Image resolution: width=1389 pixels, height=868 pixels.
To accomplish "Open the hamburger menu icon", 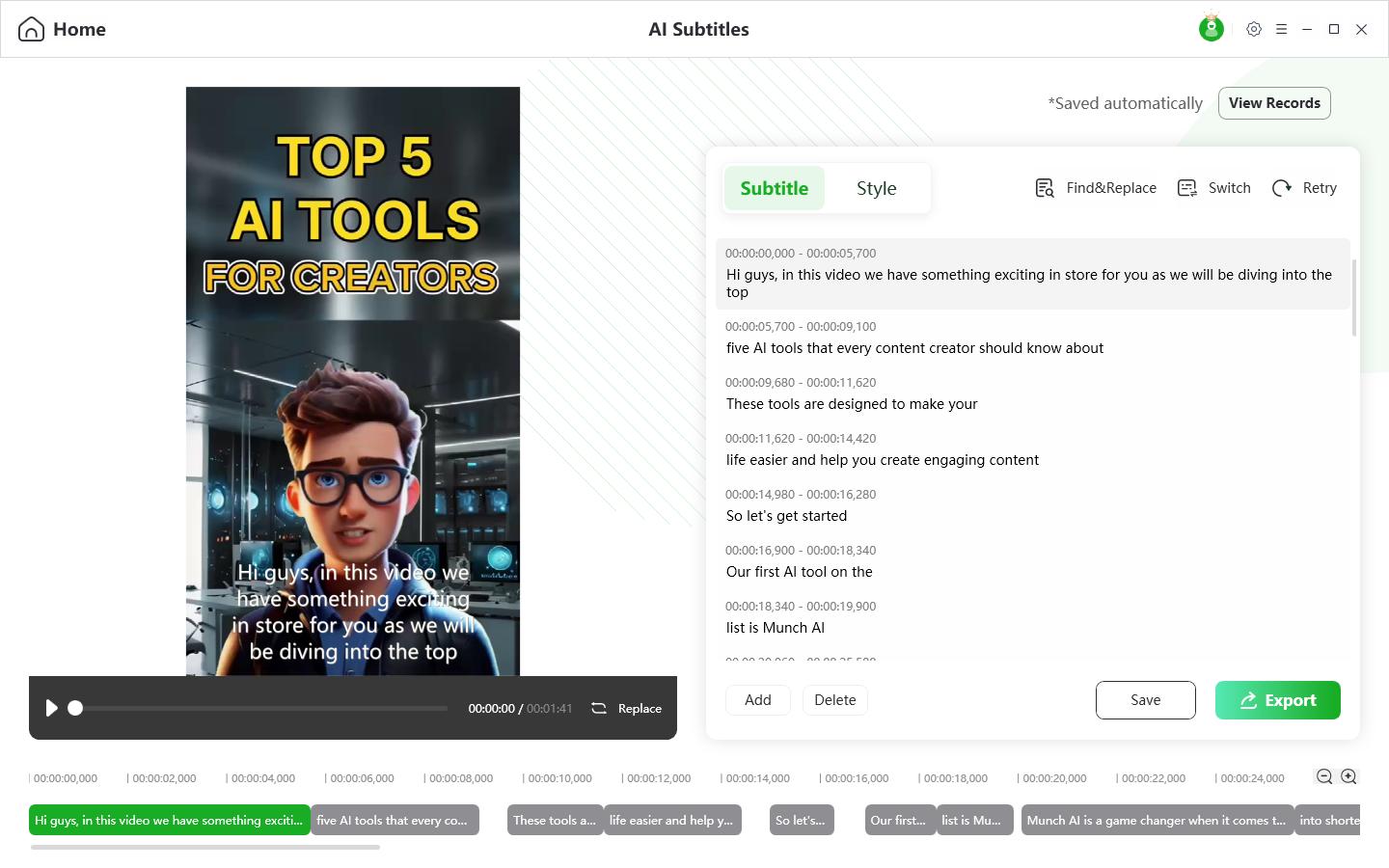I will pos(1281,29).
